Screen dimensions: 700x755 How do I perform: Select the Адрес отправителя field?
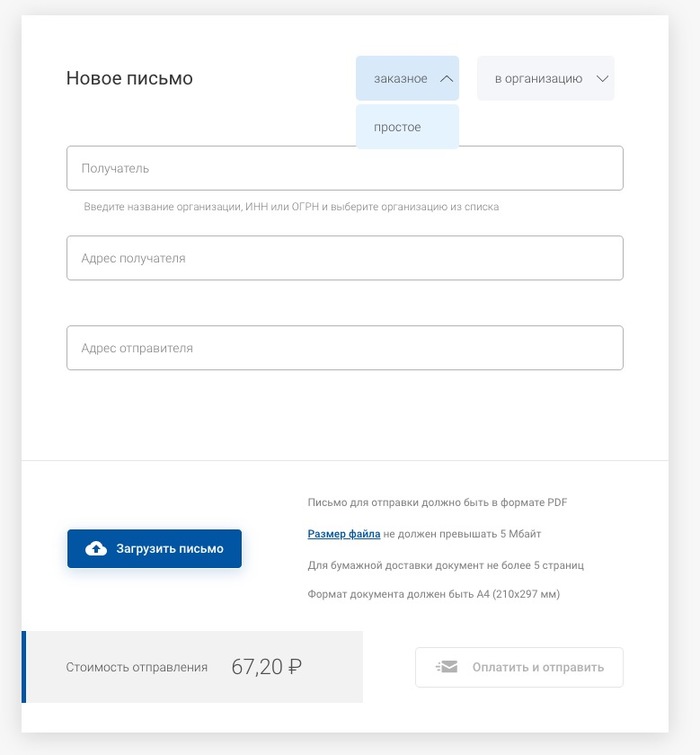click(x=345, y=348)
